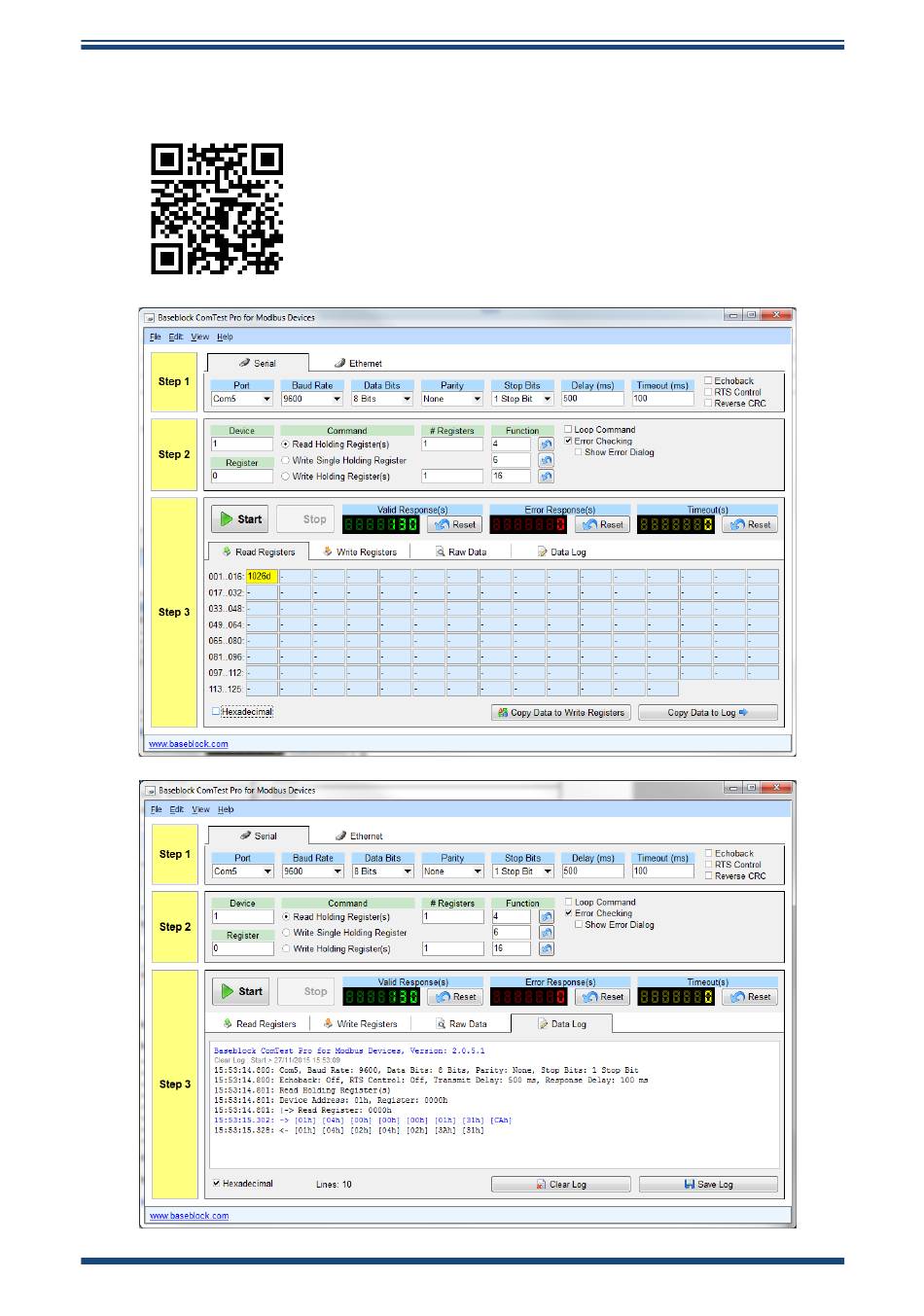The image size is (924, 1316).
Task: Enable RTS Control checkbox in upper window
Action: point(708,392)
